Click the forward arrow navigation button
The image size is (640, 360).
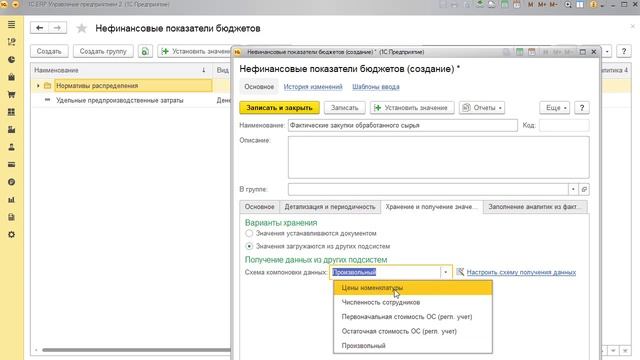pos(57,28)
